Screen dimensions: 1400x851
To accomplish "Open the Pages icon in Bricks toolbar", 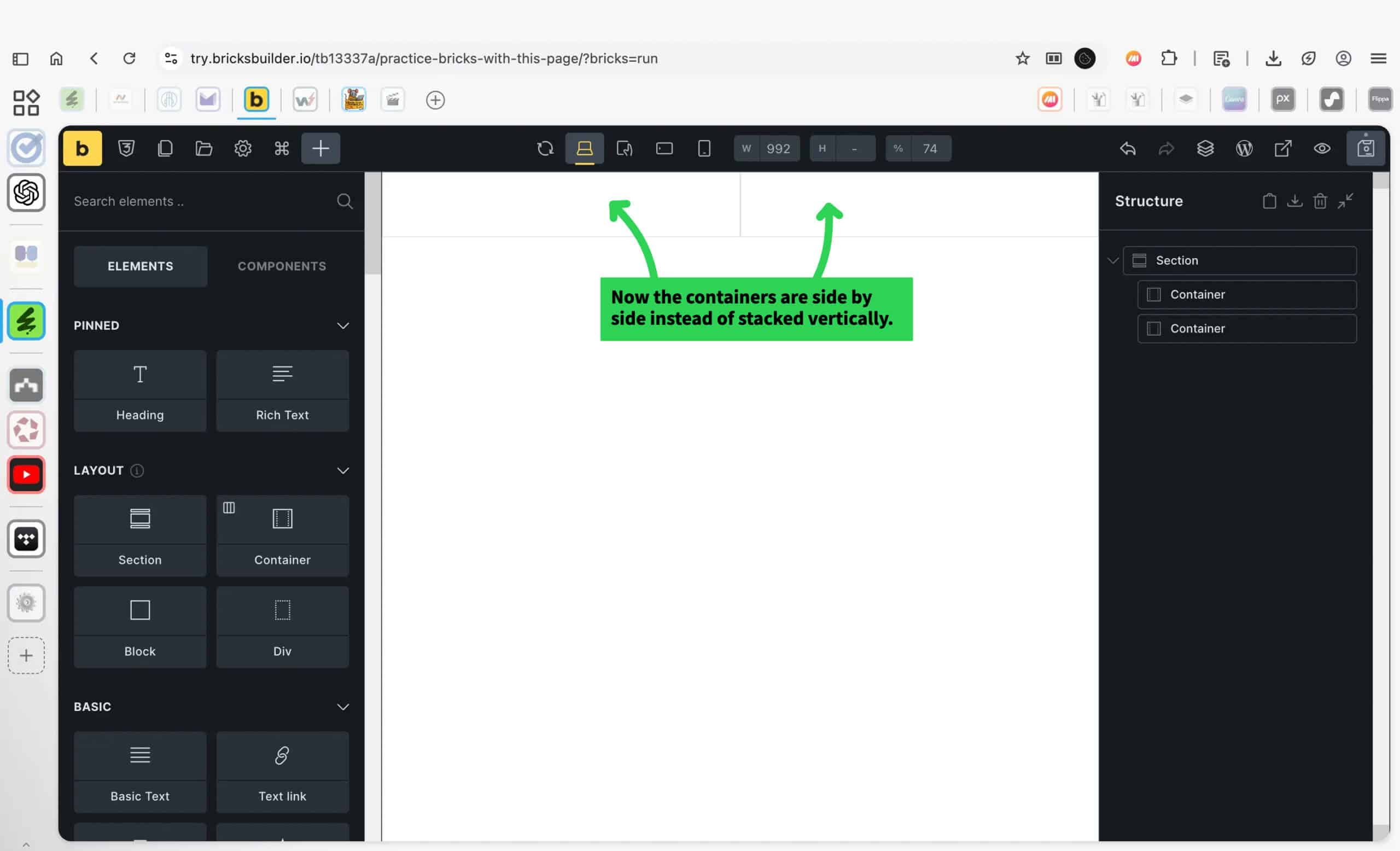I will click(165, 148).
